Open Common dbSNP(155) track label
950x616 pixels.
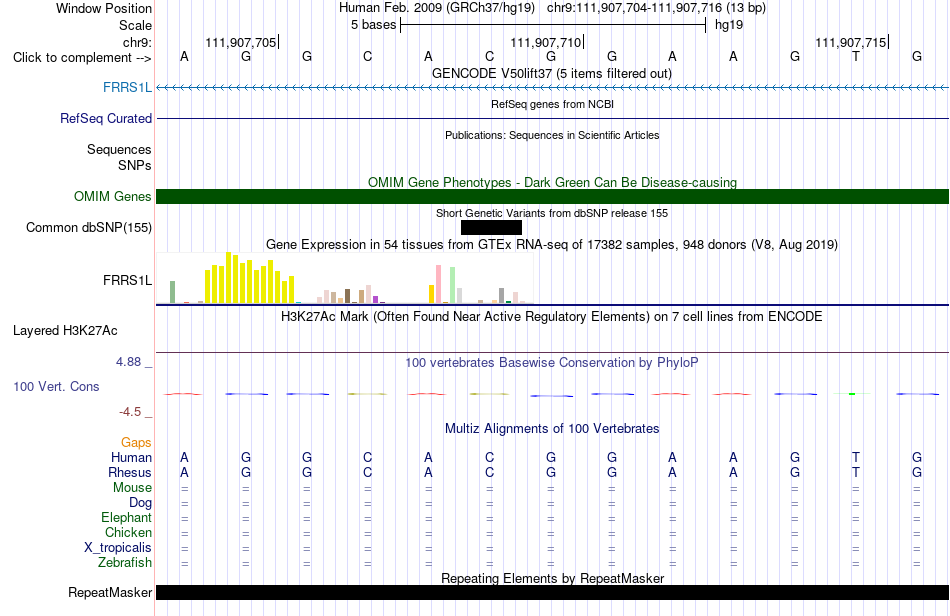click(x=88, y=228)
